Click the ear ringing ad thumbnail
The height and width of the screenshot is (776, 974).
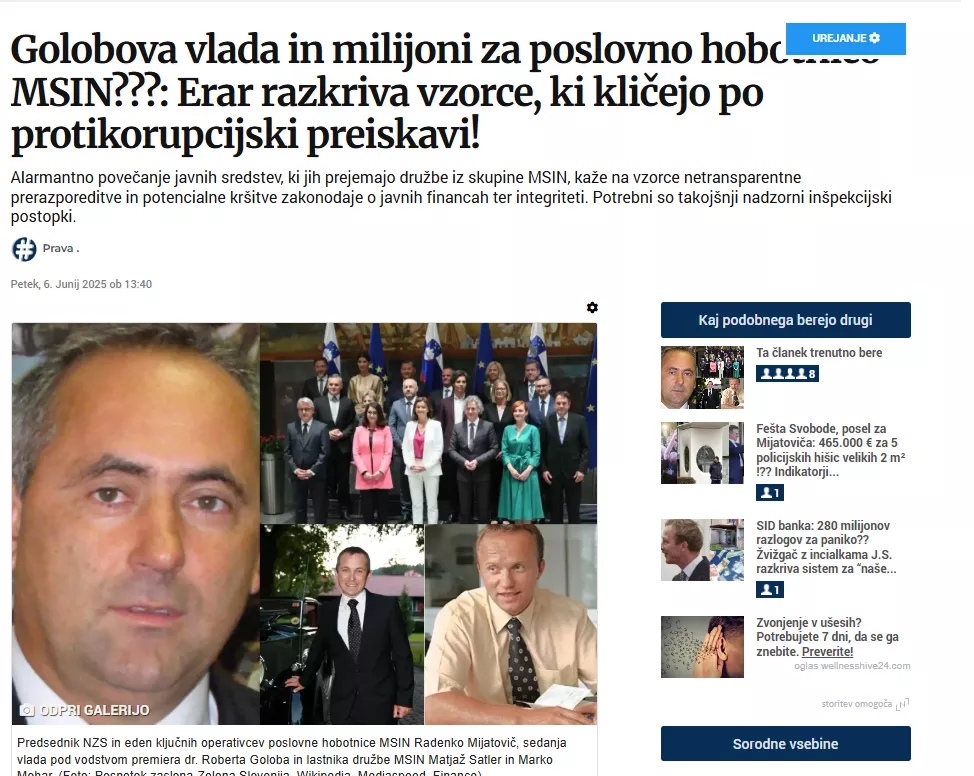tap(703, 647)
